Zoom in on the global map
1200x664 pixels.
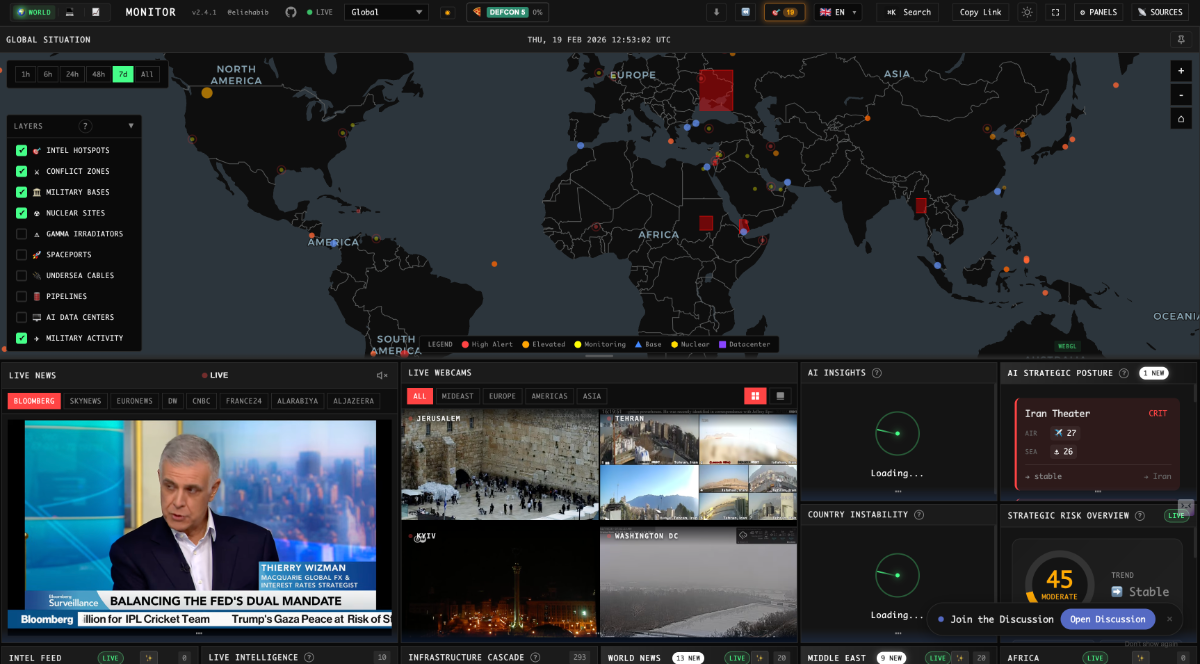click(x=1181, y=71)
